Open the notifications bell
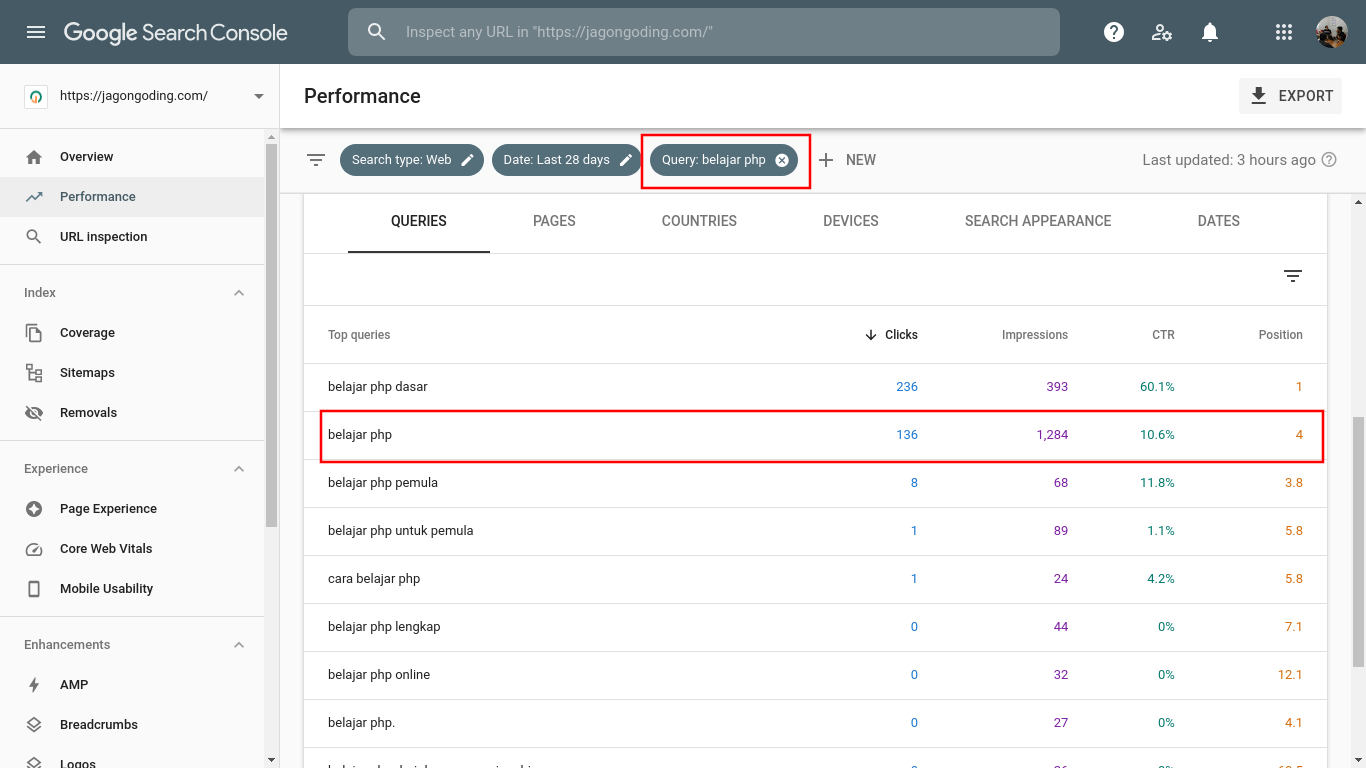This screenshot has height=768, width=1366. pos(1210,32)
